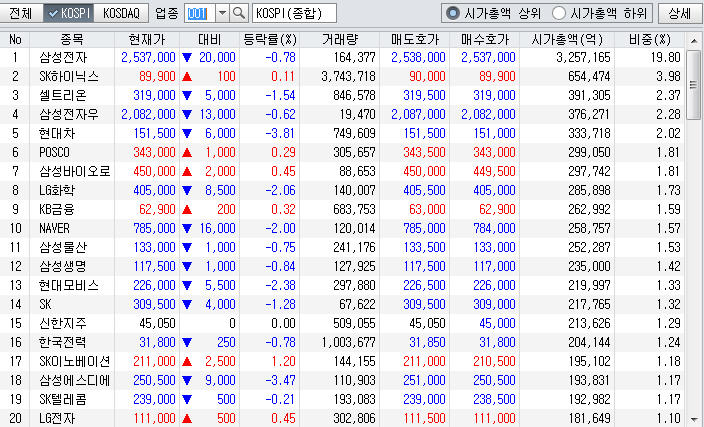Click the sector code input field 001

pyautogui.click(x=199, y=13)
